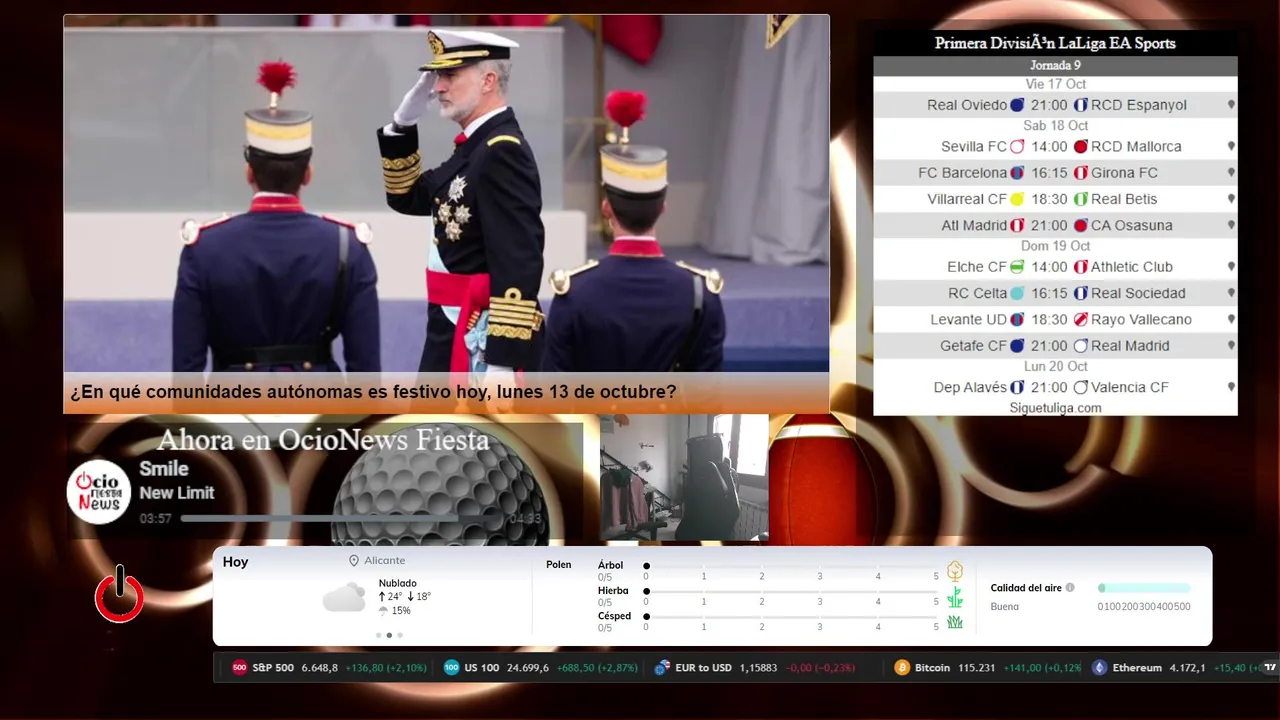Click the OcioNews round logo
The image size is (1280, 720).
click(99, 491)
